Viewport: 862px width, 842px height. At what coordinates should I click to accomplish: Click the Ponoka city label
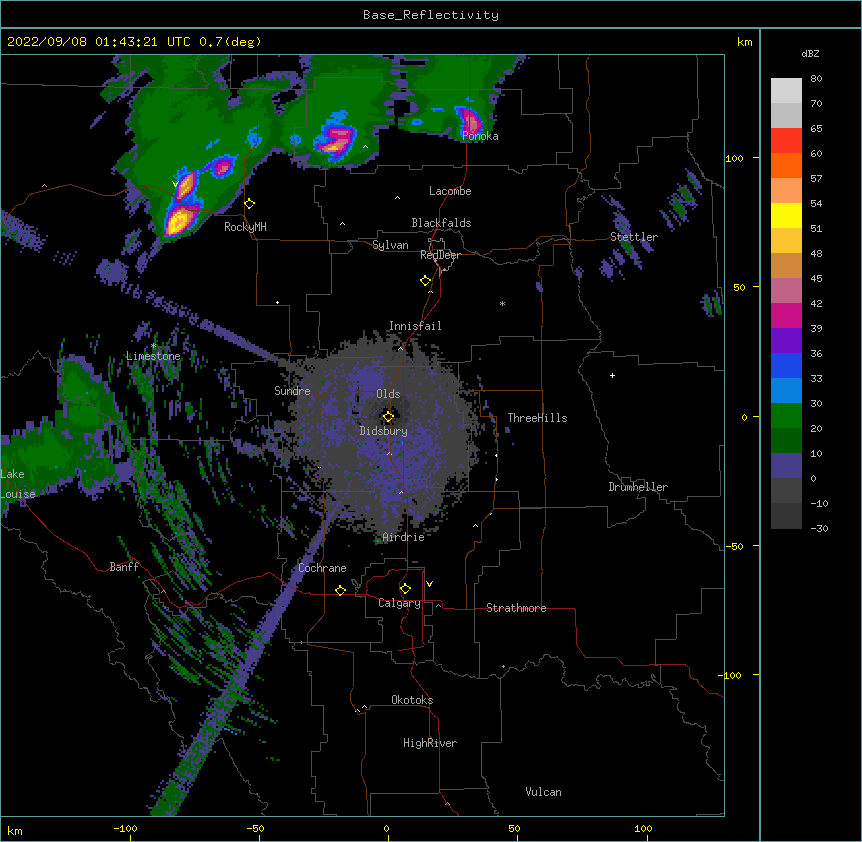[480, 136]
